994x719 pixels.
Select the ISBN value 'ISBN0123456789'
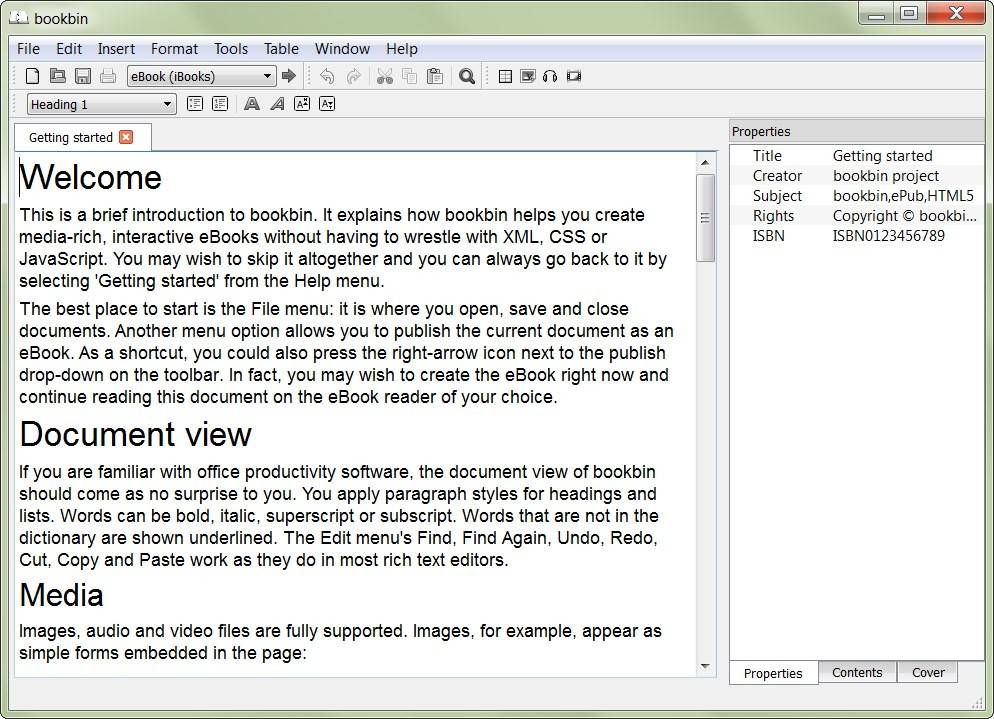[x=889, y=236]
